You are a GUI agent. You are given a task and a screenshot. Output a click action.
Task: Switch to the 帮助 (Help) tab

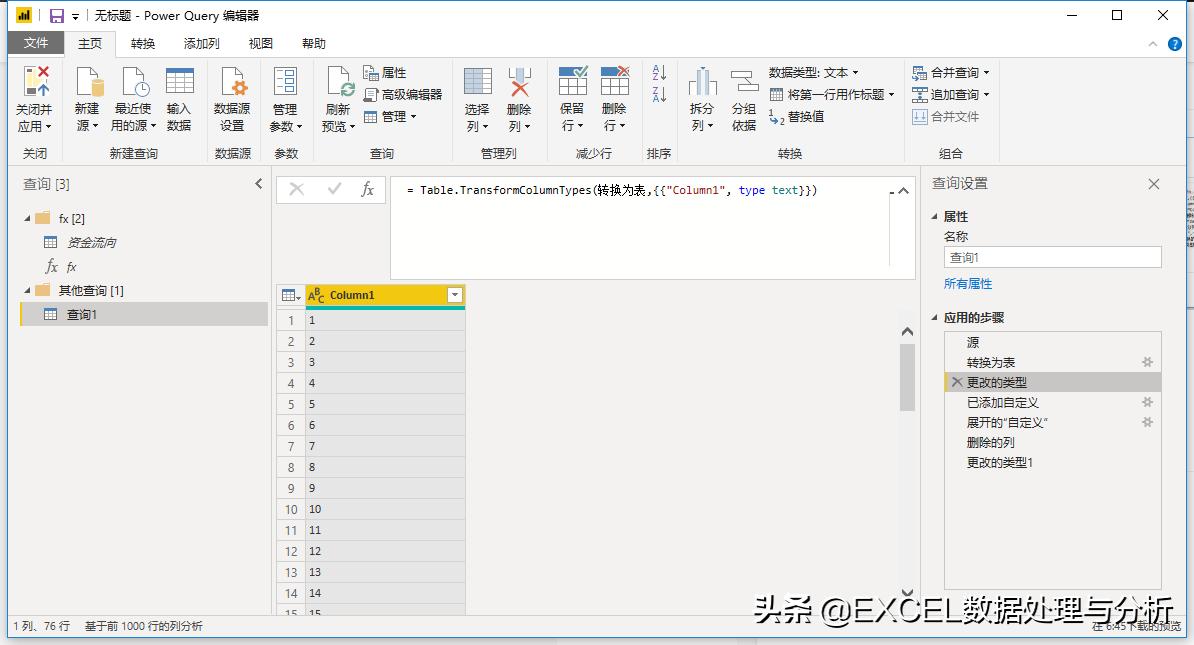click(314, 43)
